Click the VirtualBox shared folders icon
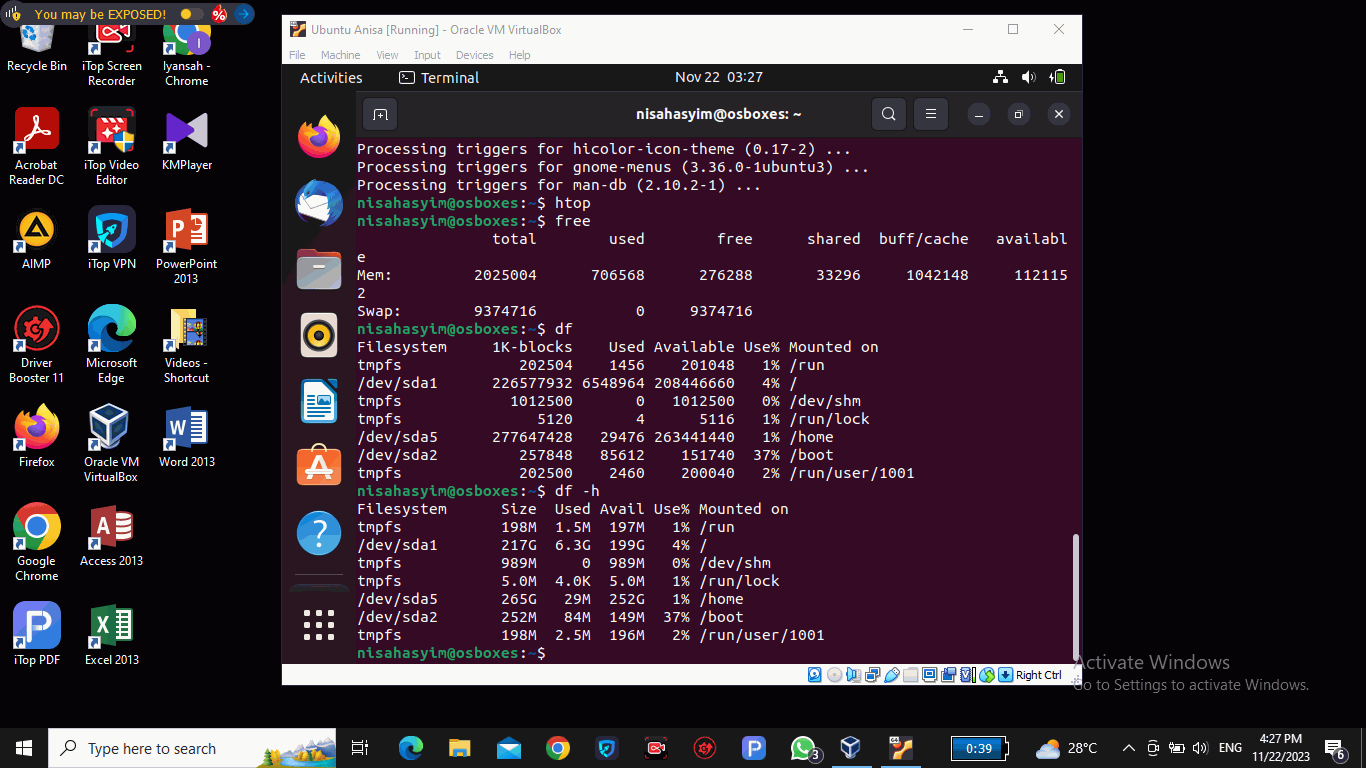This screenshot has width=1366, height=768. point(911,675)
